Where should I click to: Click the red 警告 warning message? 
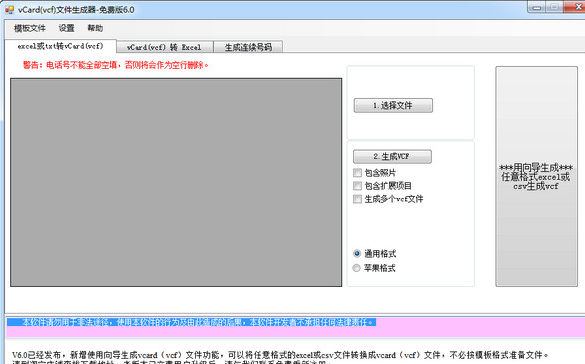pos(116,65)
